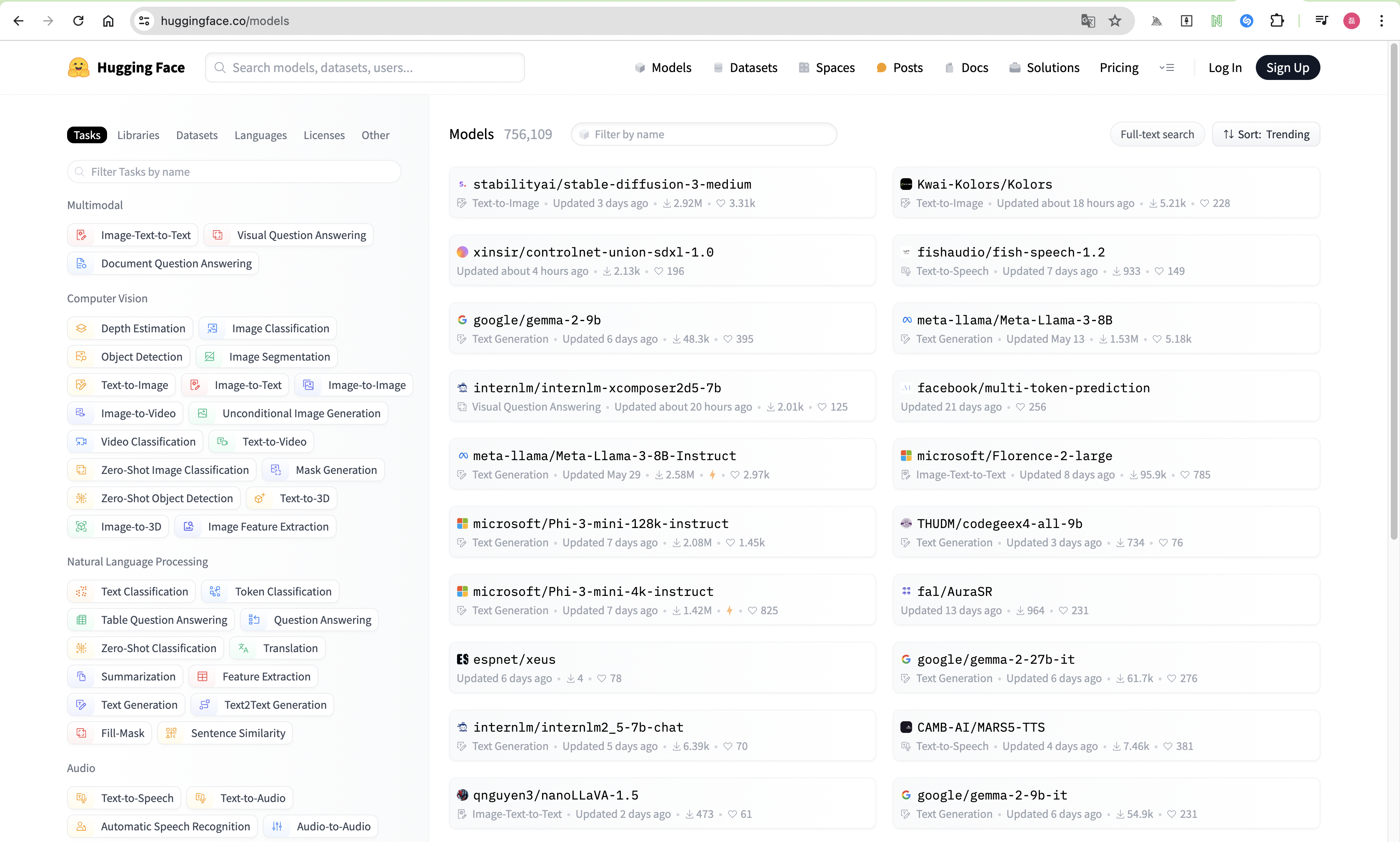Open the stabilityai organization avatar icon
This screenshot has height=842, width=1400.
462,184
